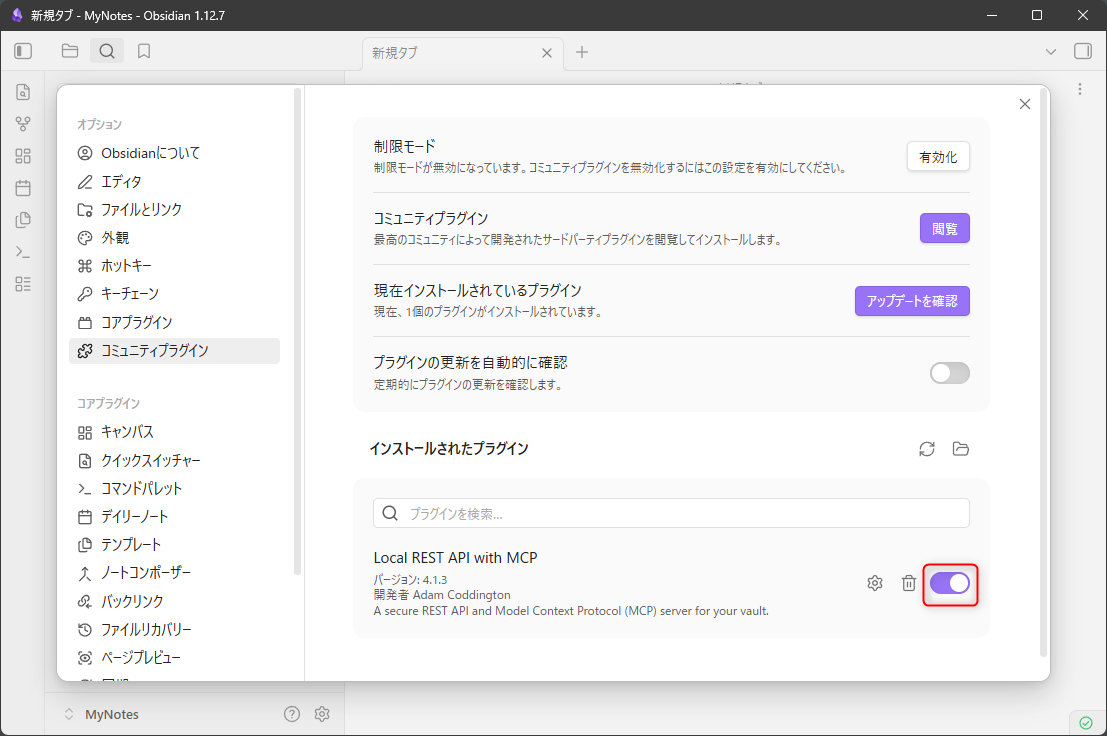This screenshot has width=1107, height=736.
Task: Open help icon near vault name
Action: click(292, 714)
